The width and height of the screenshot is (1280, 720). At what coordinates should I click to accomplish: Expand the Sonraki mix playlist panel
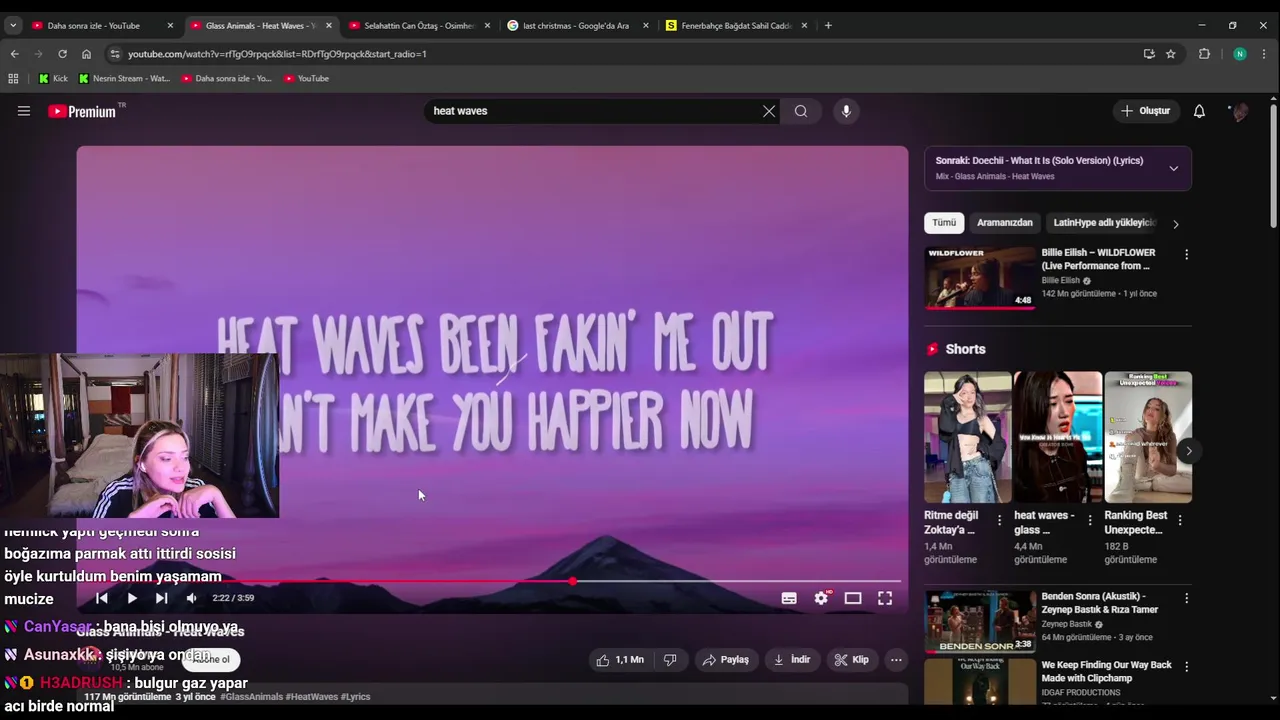click(1174, 168)
